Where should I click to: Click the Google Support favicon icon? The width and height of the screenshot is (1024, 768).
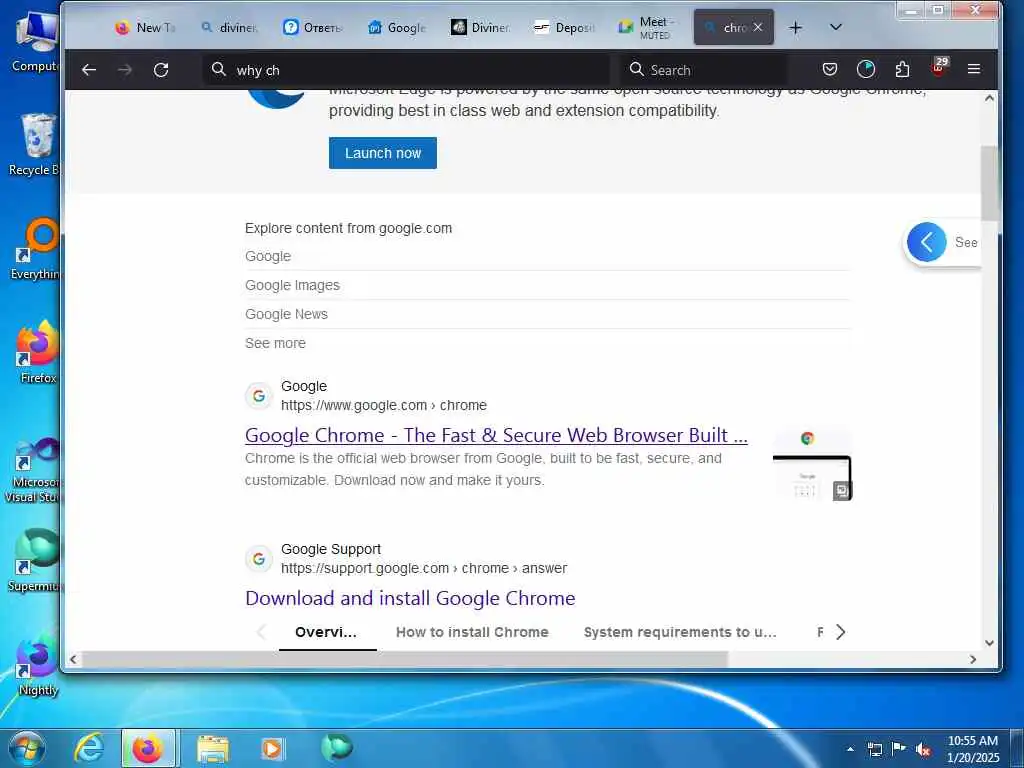259,559
